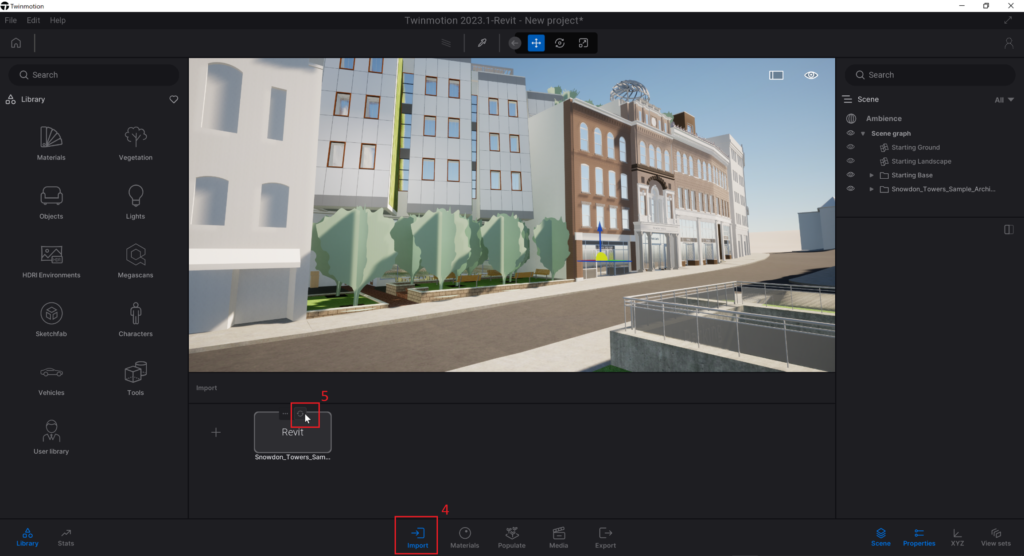1024x556 pixels.
Task: Open the Characters library category
Action: tap(135, 319)
